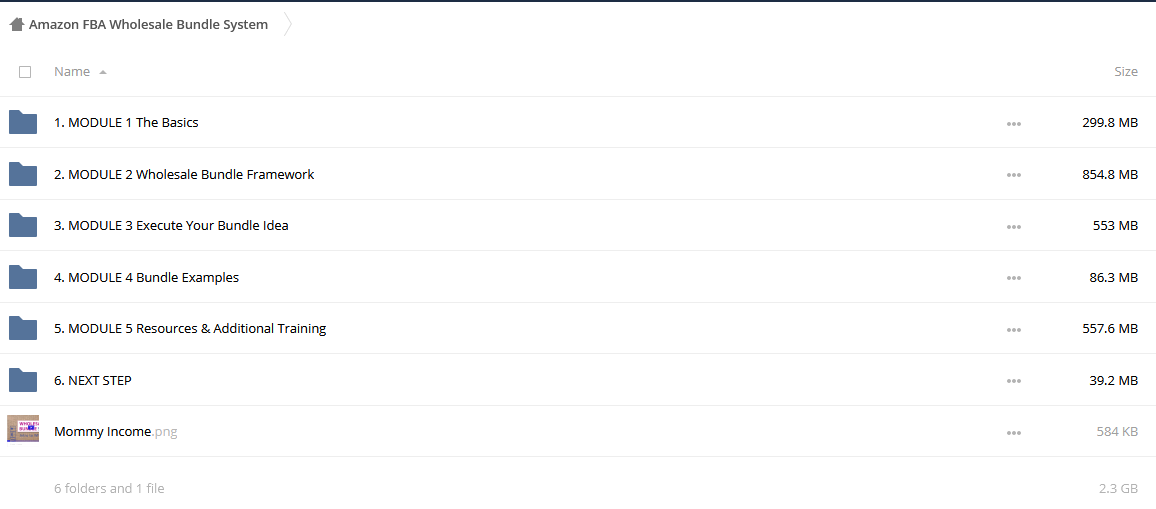Toggle the select-all checkbox in header
This screenshot has height=509, width=1156.
click(x=25, y=72)
